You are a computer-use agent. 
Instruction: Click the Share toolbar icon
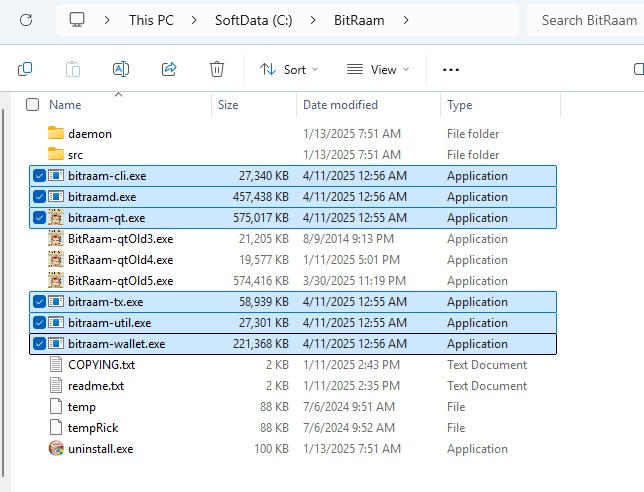[169, 69]
